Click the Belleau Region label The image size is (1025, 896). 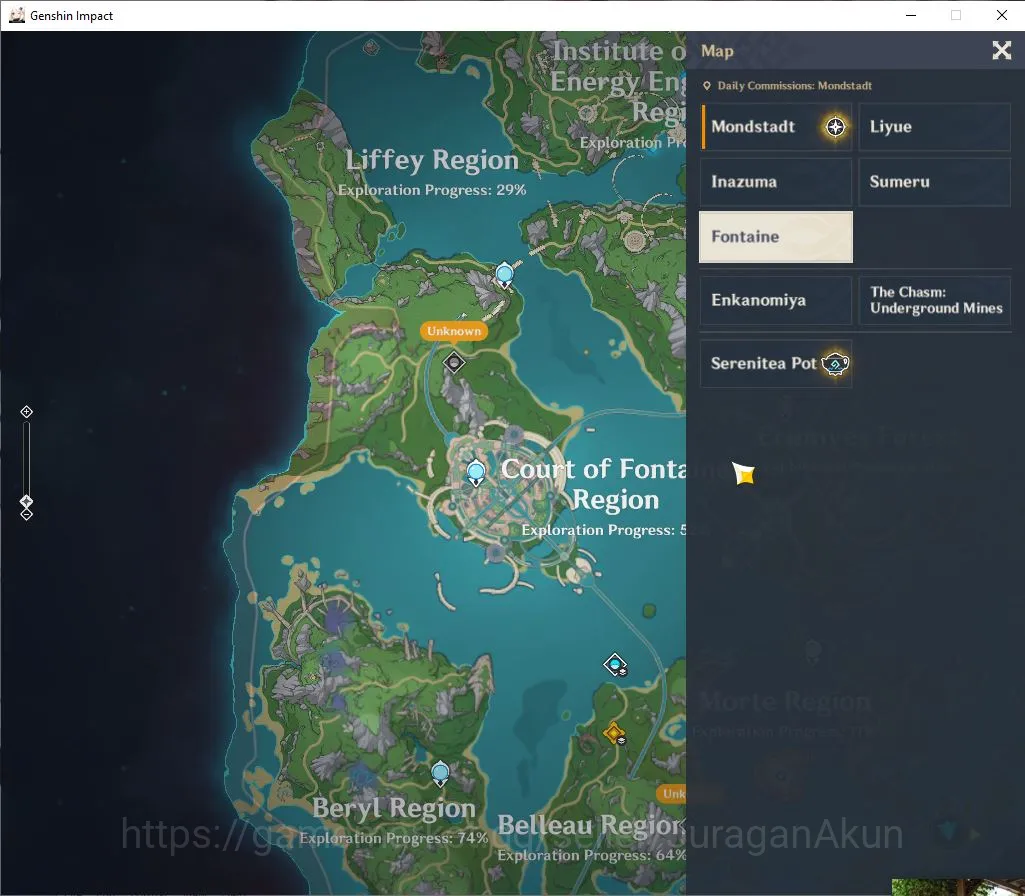click(591, 825)
